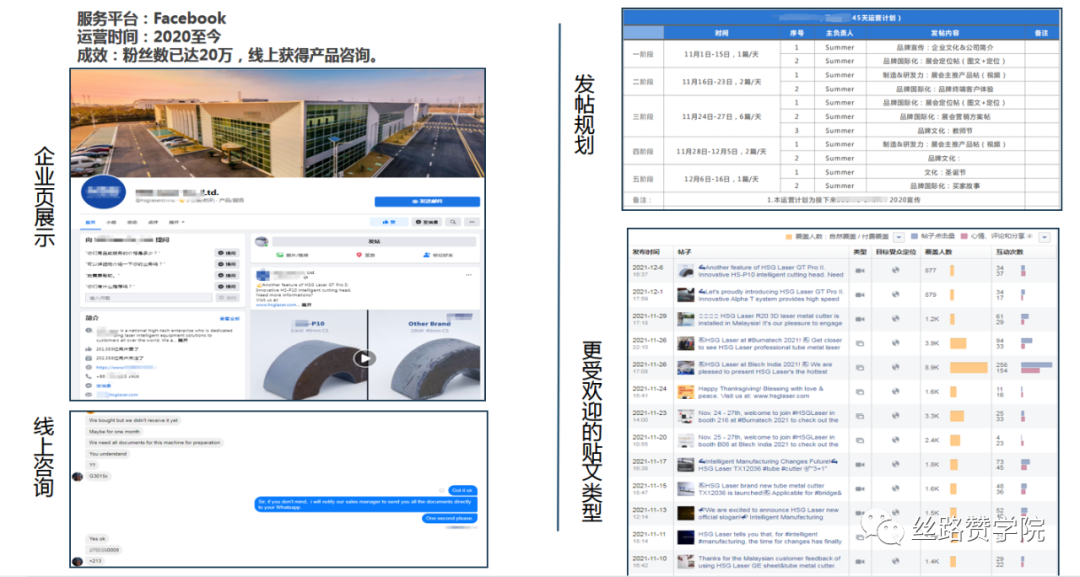The height and width of the screenshot is (577, 1080).
Task: Open the post options three-dot menu
Action: (x=469, y=275)
